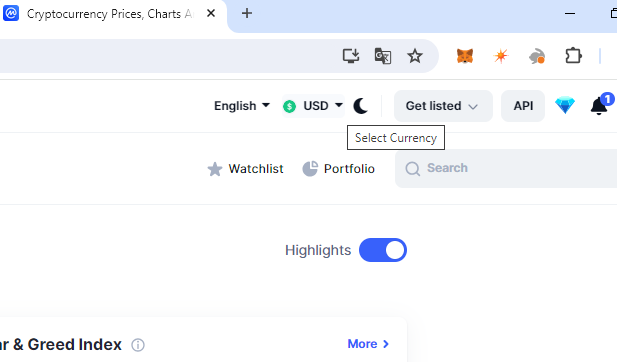The height and width of the screenshot is (362, 617).
Task: Click into the Search field
Action: coord(506,168)
